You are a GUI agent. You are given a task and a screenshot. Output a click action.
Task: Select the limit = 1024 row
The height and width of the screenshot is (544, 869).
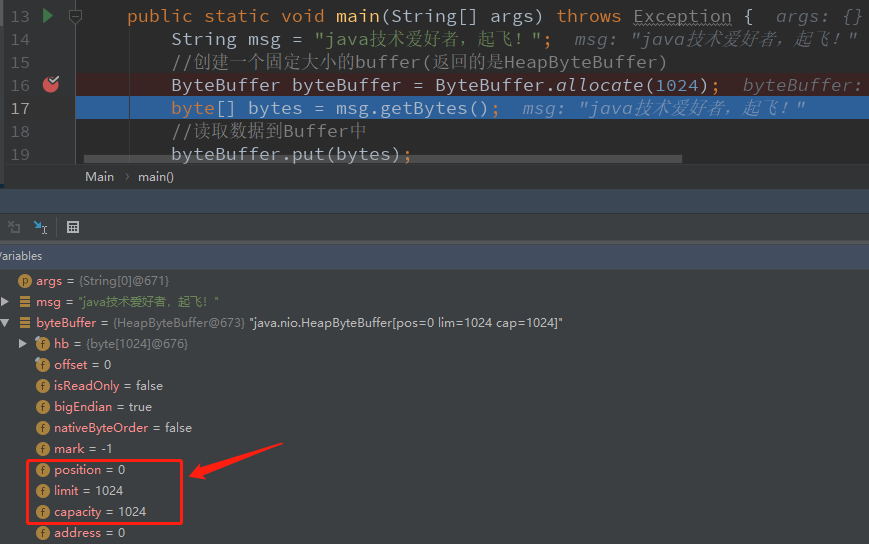coord(434,491)
